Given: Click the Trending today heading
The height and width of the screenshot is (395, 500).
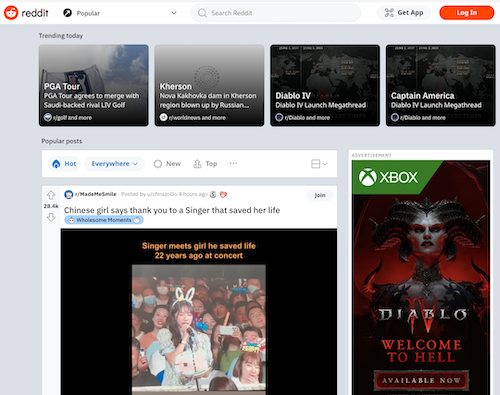Looking at the screenshot, I should coord(61,36).
